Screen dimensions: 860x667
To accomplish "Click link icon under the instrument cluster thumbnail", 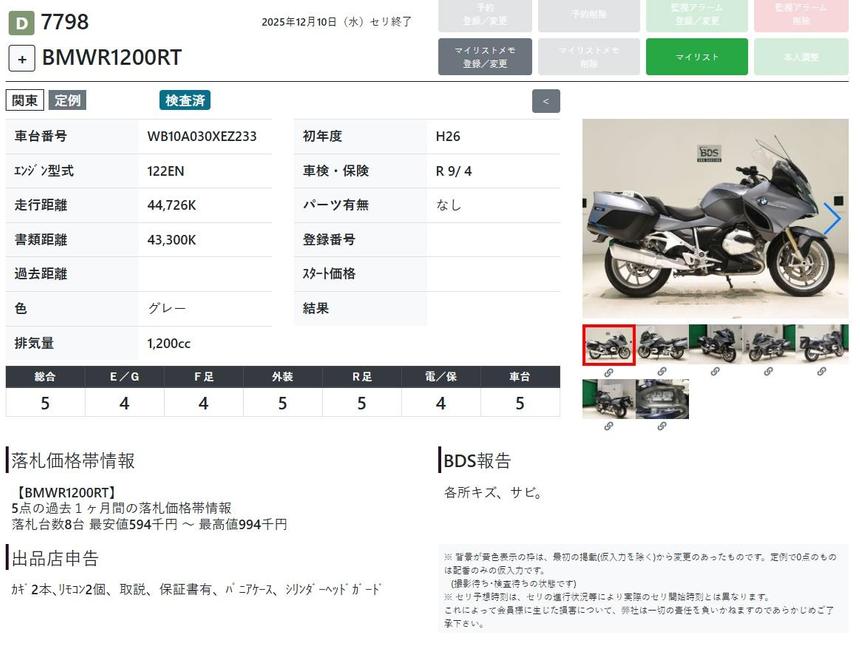I will (x=662, y=426).
